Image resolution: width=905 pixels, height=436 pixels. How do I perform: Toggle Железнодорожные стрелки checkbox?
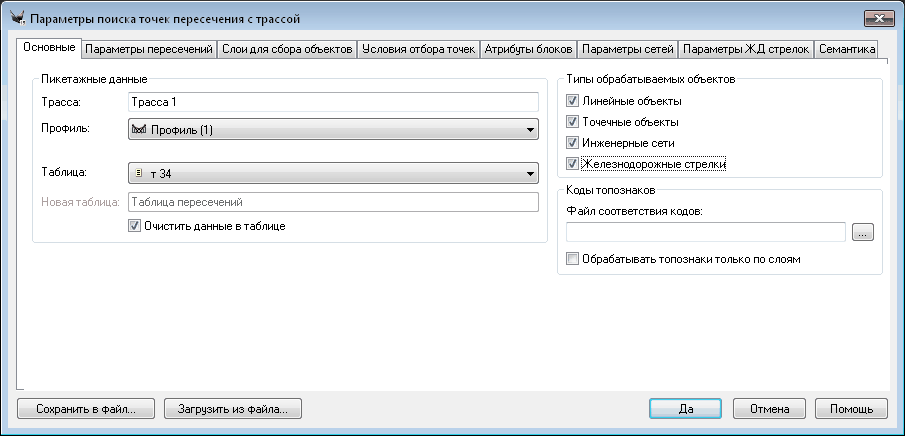tap(572, 164)
